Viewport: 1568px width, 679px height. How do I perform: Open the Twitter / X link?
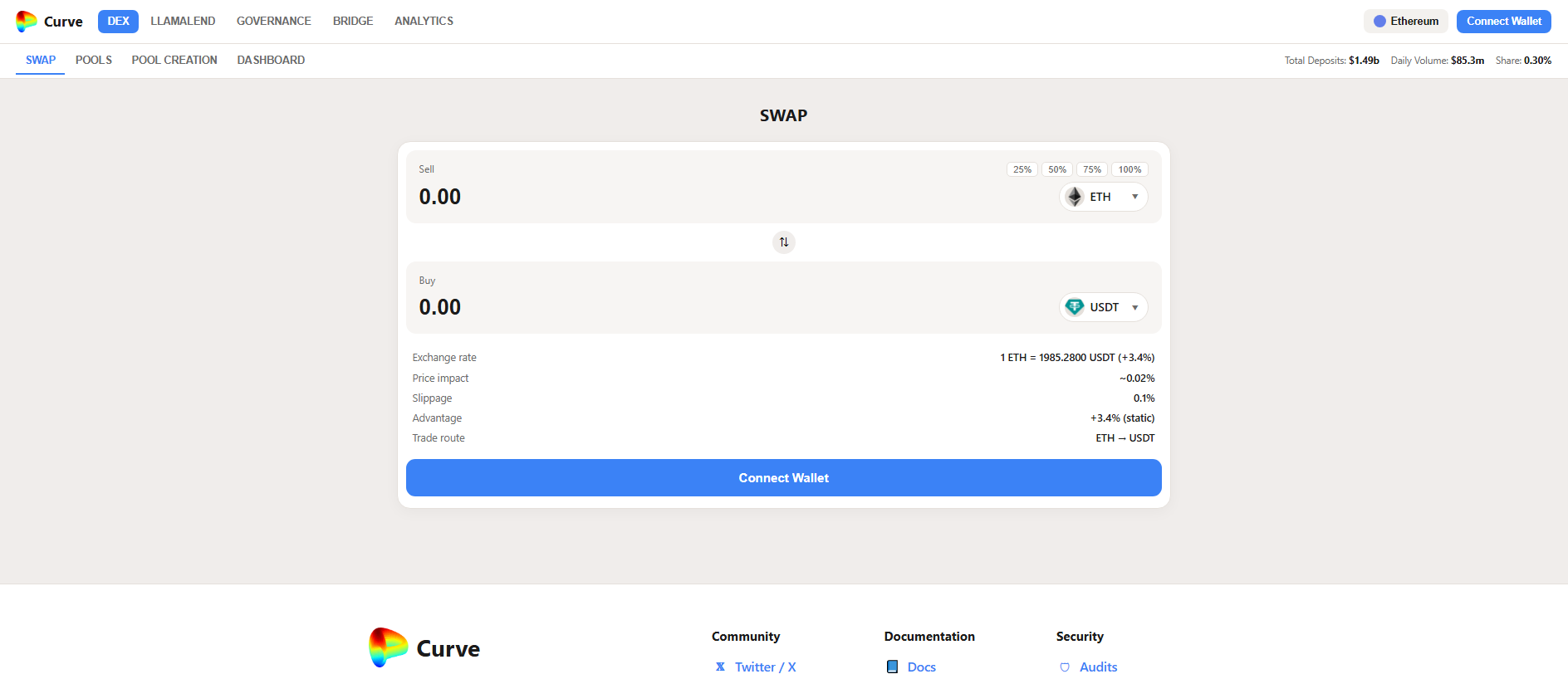tap(765, 667)
